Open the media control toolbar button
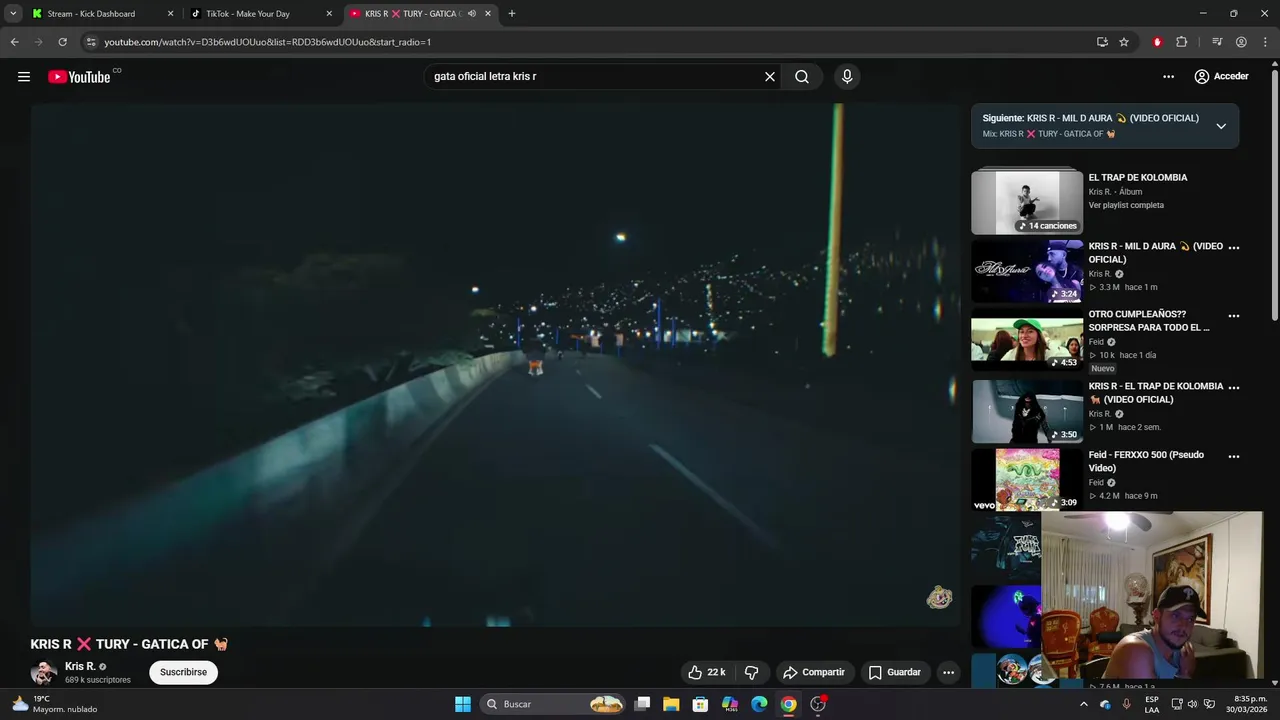 tap(1217, 42)
